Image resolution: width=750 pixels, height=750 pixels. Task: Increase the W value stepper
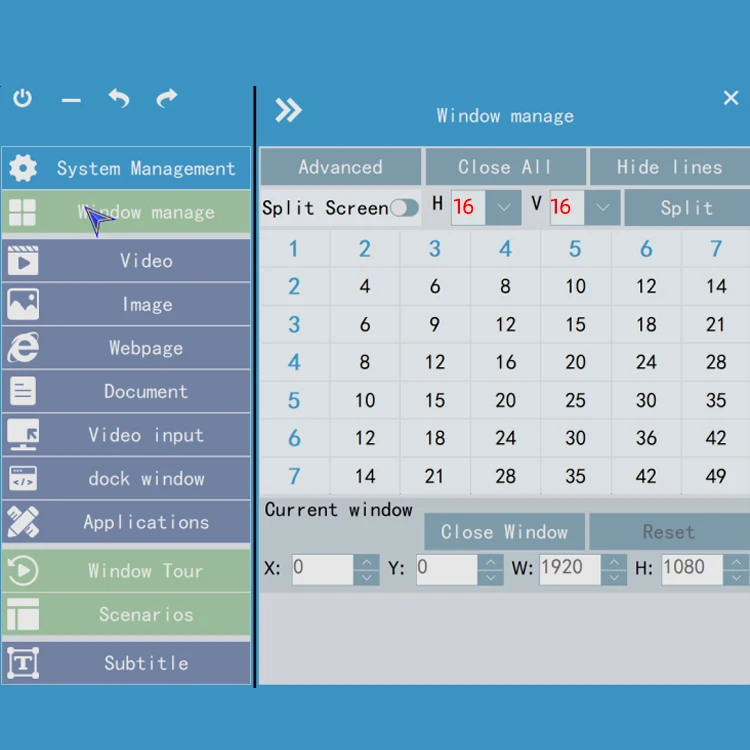pyautogui.click(x=614, y=562)
